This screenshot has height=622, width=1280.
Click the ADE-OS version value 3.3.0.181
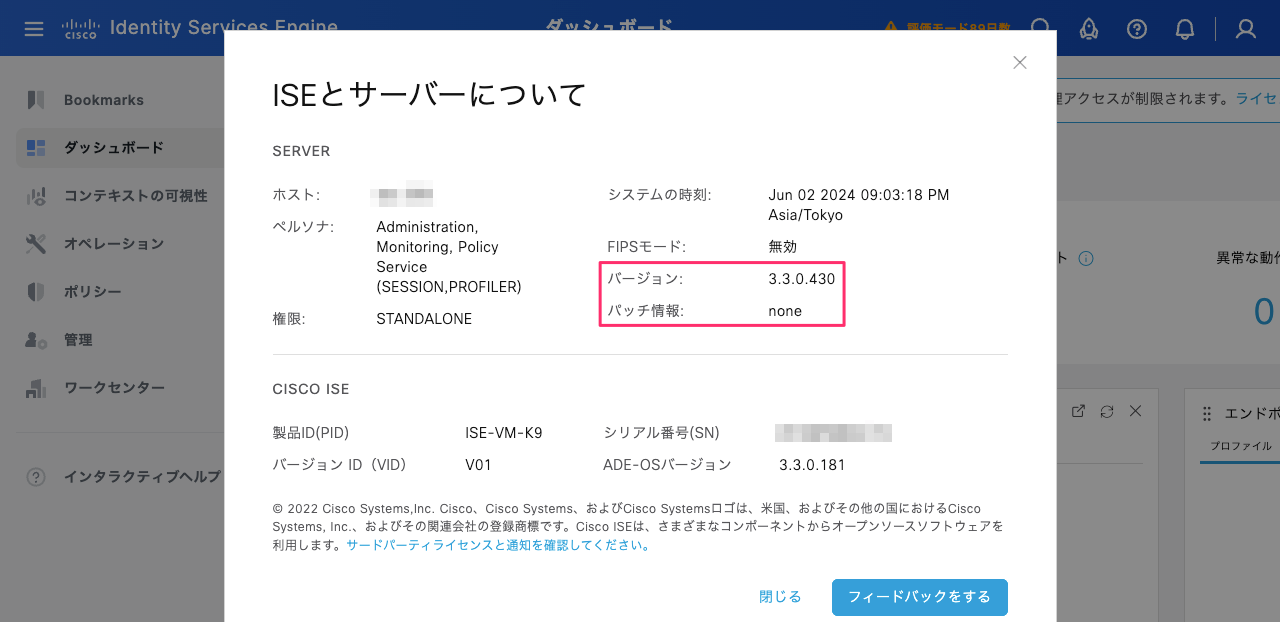(813, 465)
